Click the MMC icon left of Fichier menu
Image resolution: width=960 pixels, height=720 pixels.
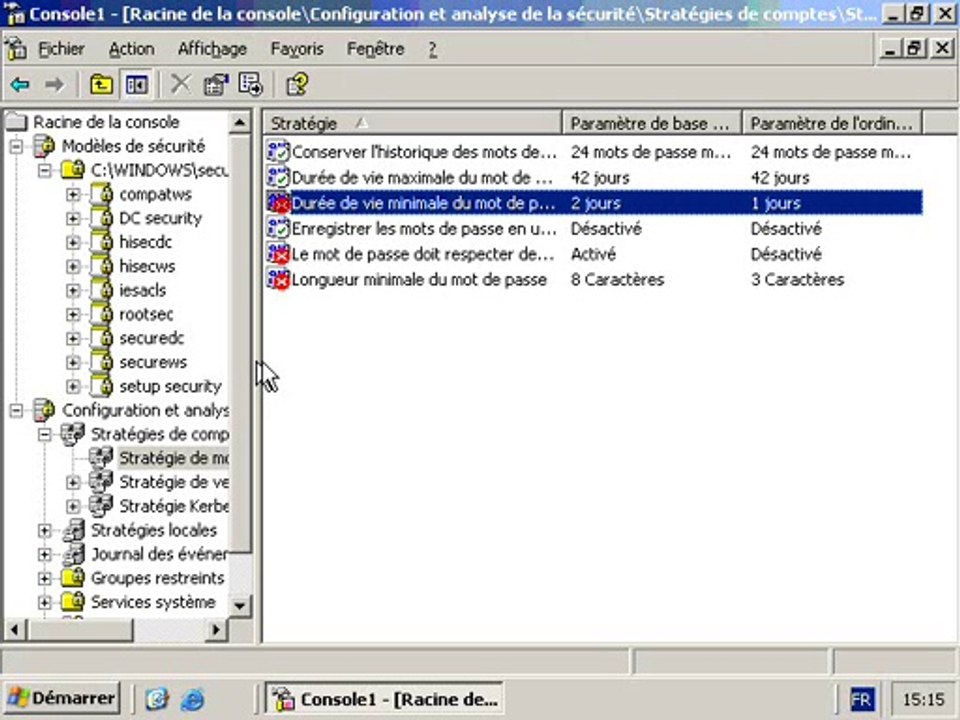tap(16, 48)
